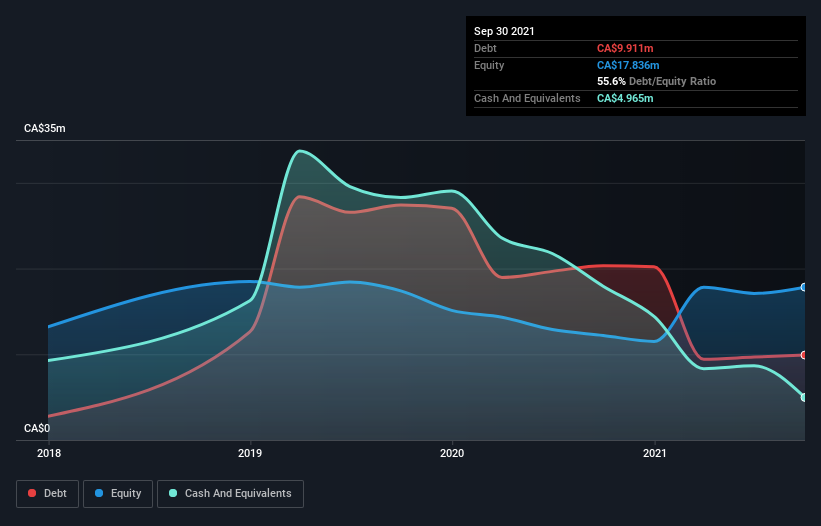
Task: Select the 2019 x-axis label
Action: (x=250, y=453)
